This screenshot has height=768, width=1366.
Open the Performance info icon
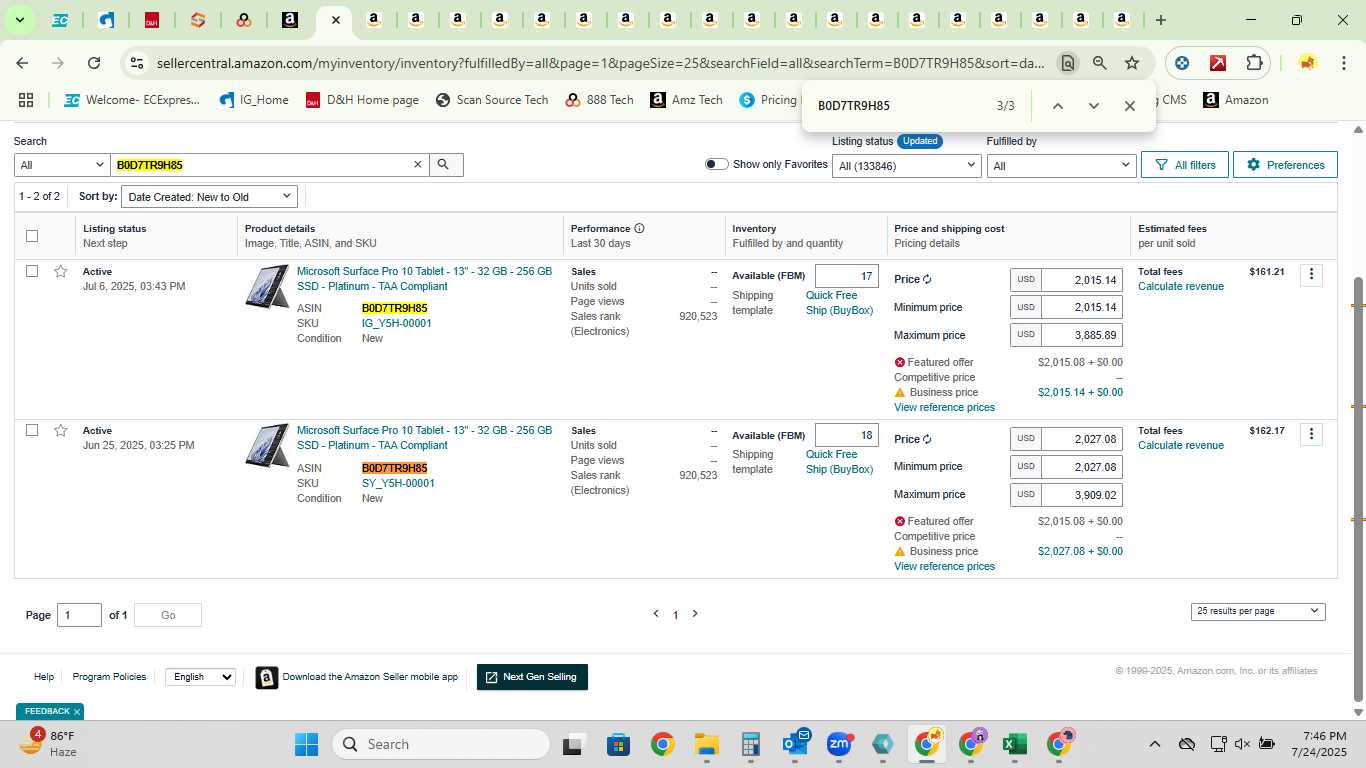[639, 228]
